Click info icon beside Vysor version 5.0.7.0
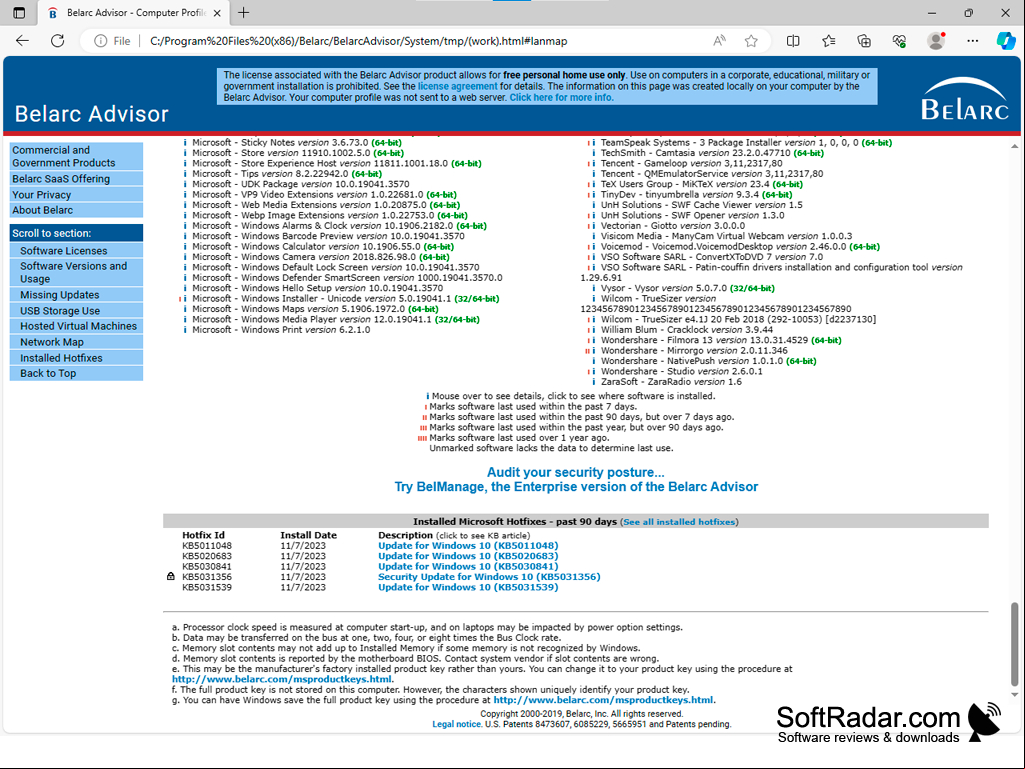Viewport: 1025px width, 769px height. point(594,288)
